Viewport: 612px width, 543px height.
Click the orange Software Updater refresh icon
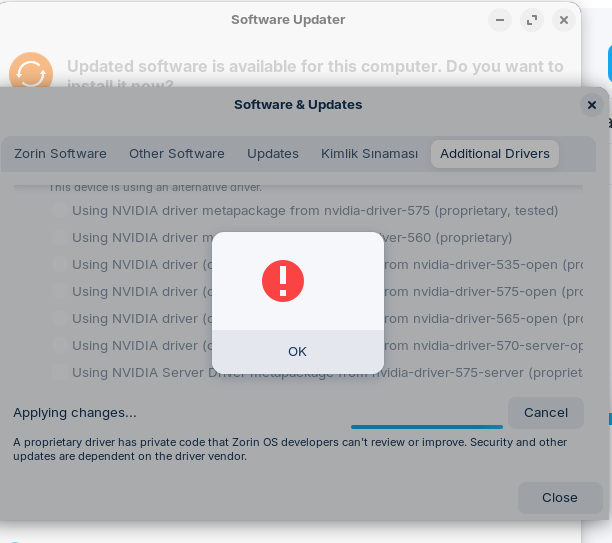pos(31,70)
